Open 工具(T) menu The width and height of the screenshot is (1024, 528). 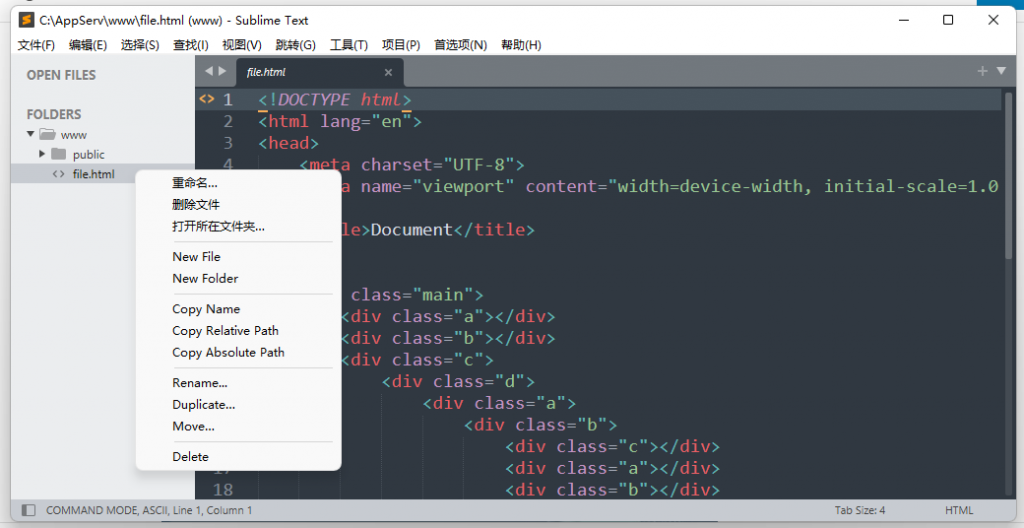click(349, 44)
